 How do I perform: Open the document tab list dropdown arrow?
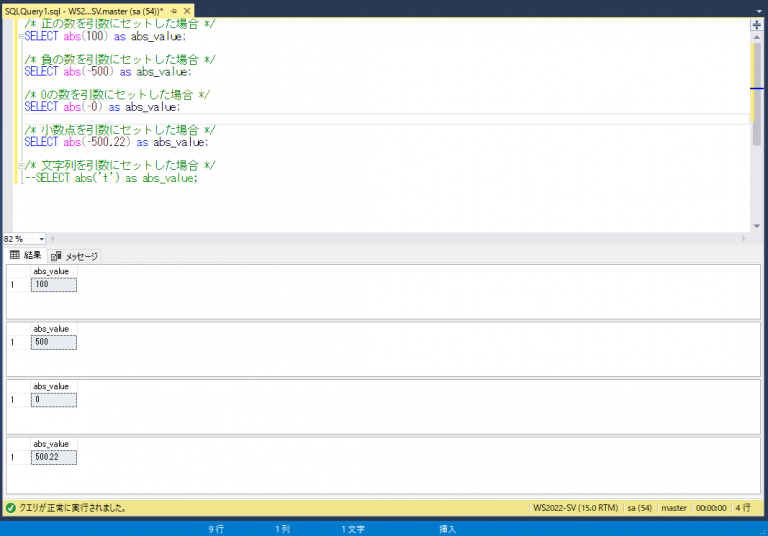759,11
